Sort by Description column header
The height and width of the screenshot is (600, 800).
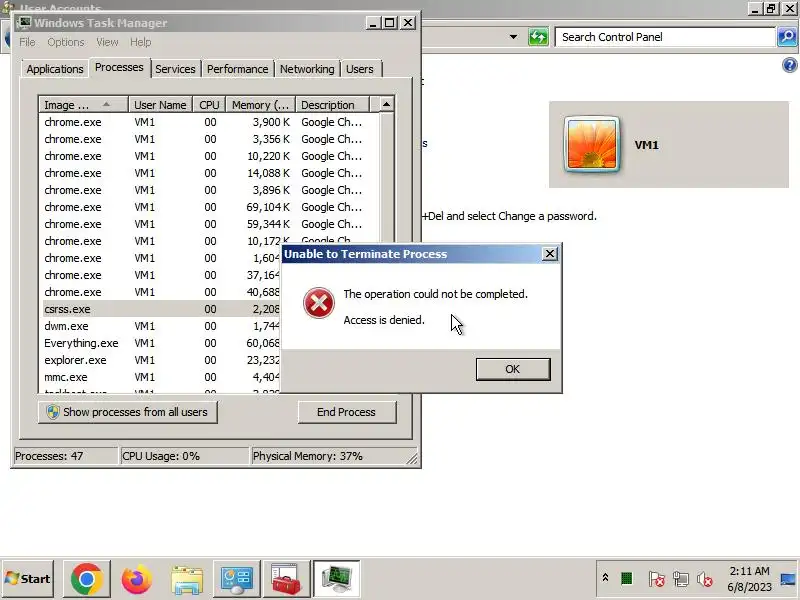(332, 105)
